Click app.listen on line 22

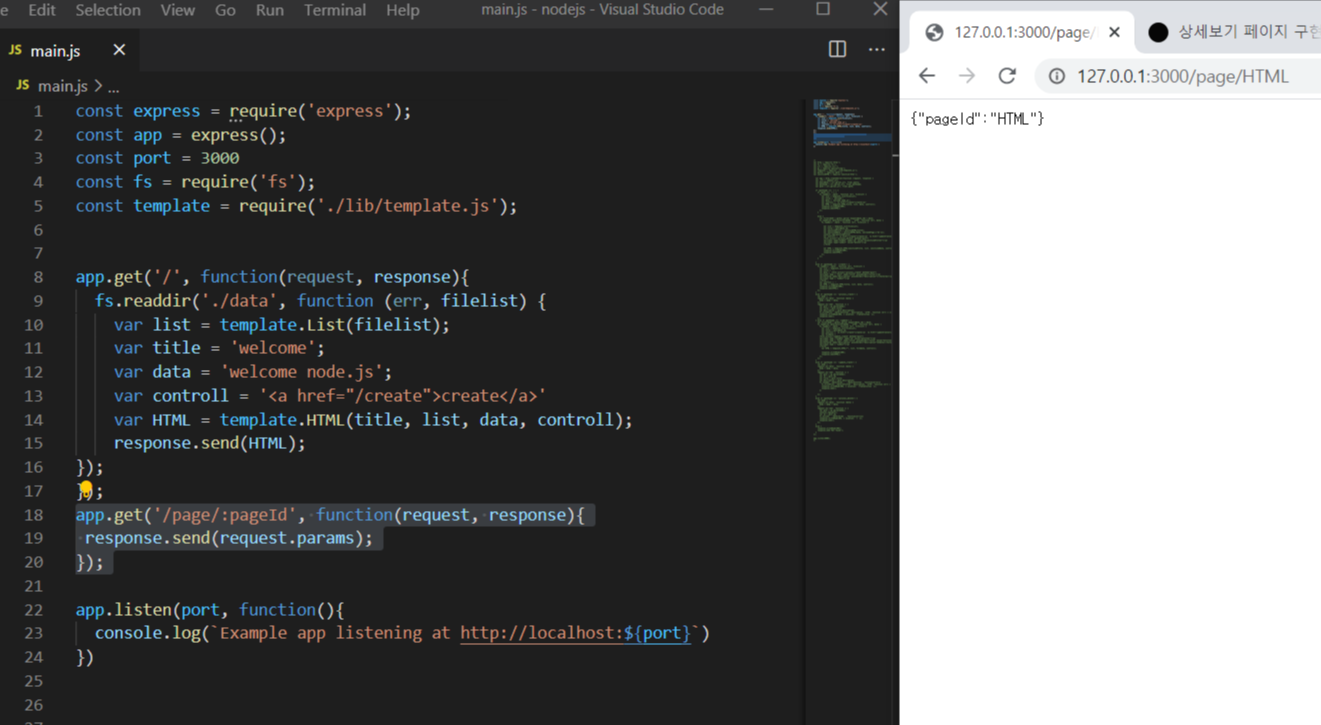[x=123, y=609]
